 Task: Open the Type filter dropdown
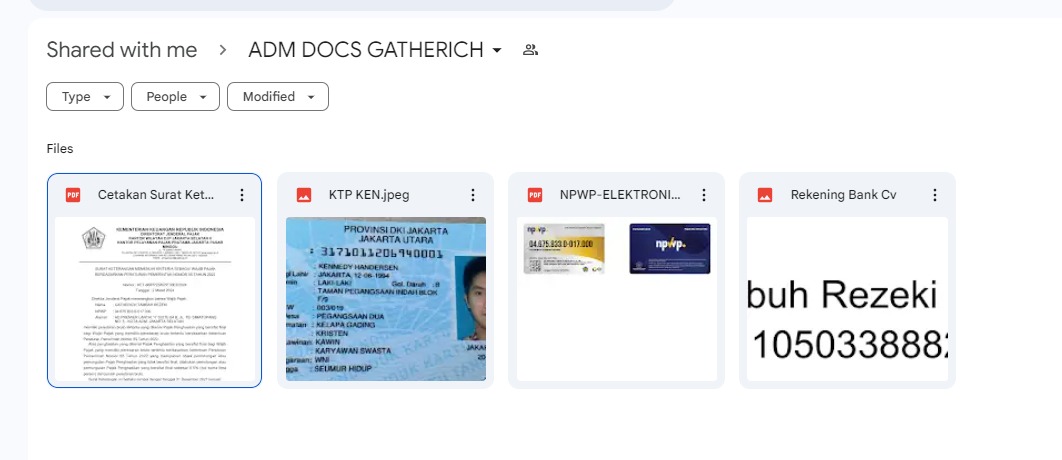click(85, 97)
